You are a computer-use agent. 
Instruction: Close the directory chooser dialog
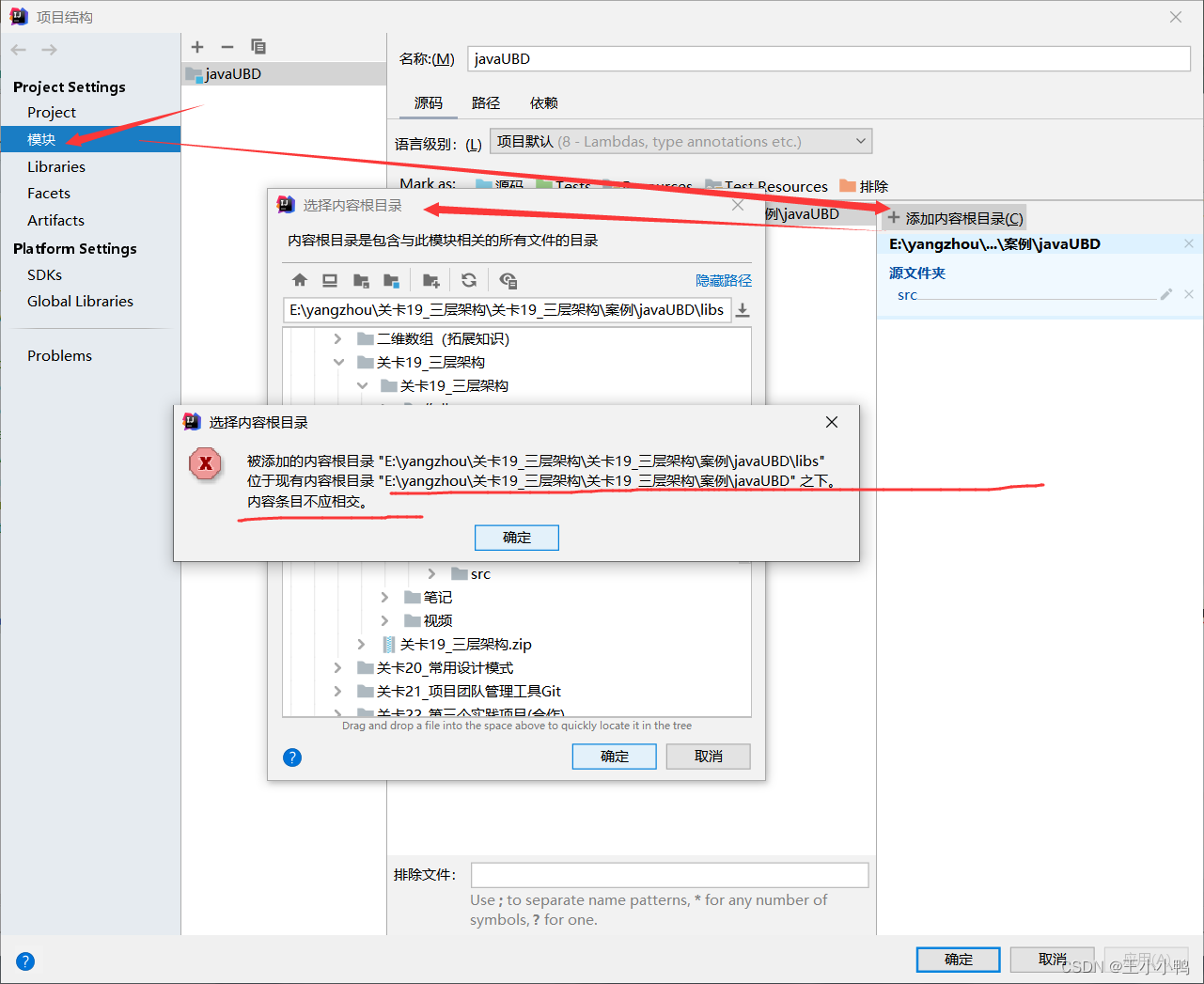(x=738, y=205)
